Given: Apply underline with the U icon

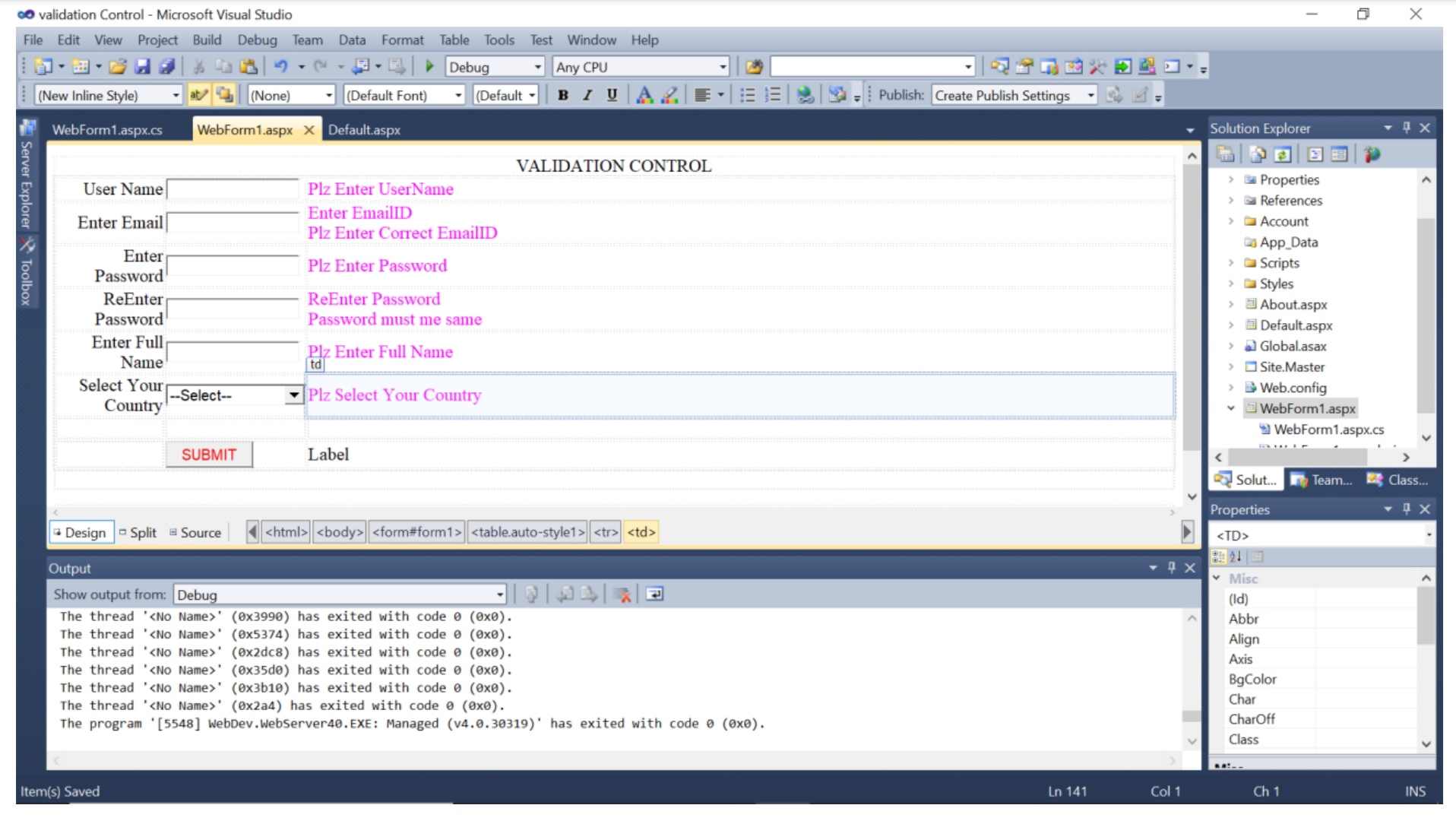Looking at the screenshot, I should pyautogui.click(x=612, y=95).
